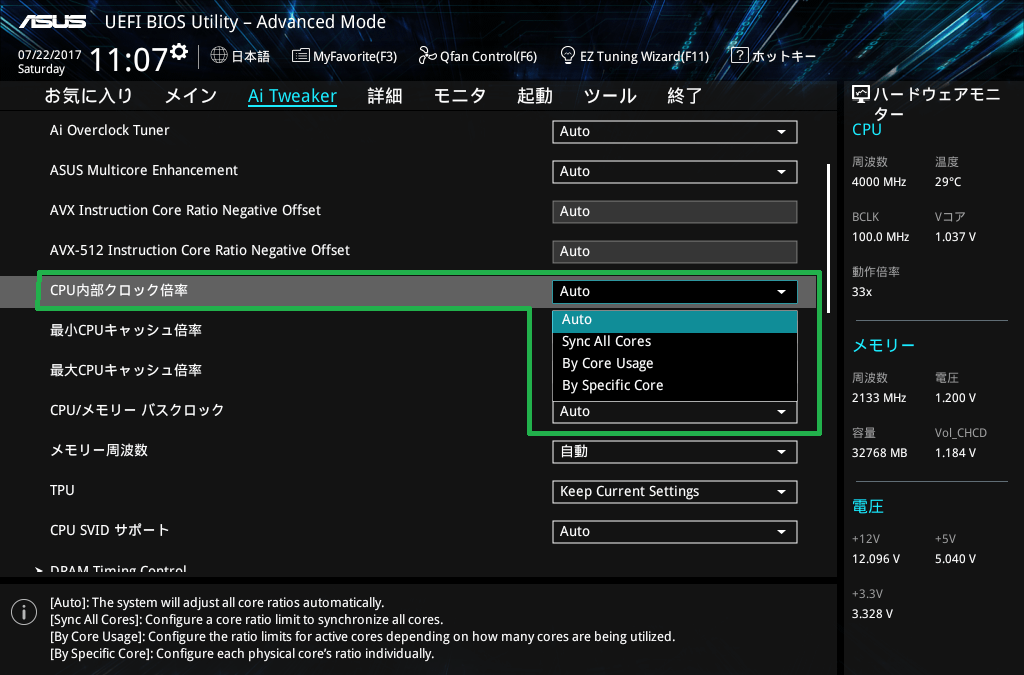
Task: Select the CPU内部クロック倍率 row label
Action: pos(119,290)
